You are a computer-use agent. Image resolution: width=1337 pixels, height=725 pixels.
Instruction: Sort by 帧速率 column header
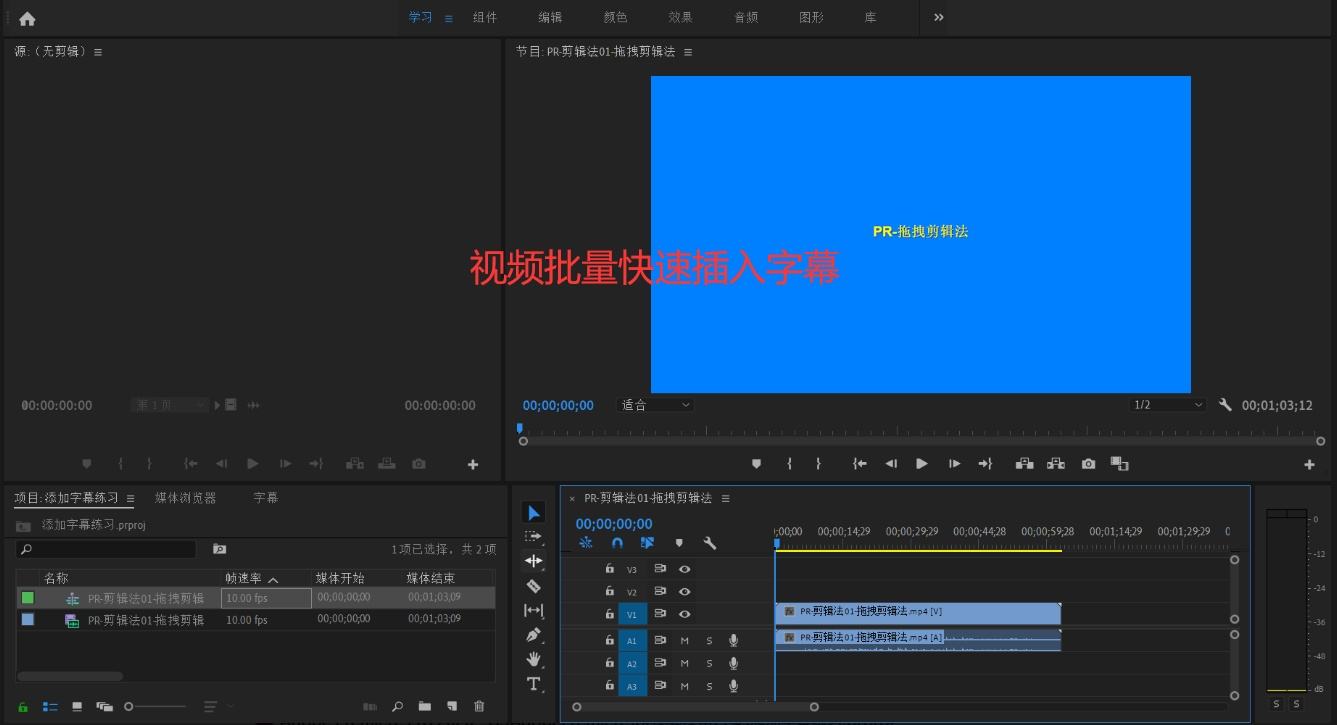(x=244, y=578)
